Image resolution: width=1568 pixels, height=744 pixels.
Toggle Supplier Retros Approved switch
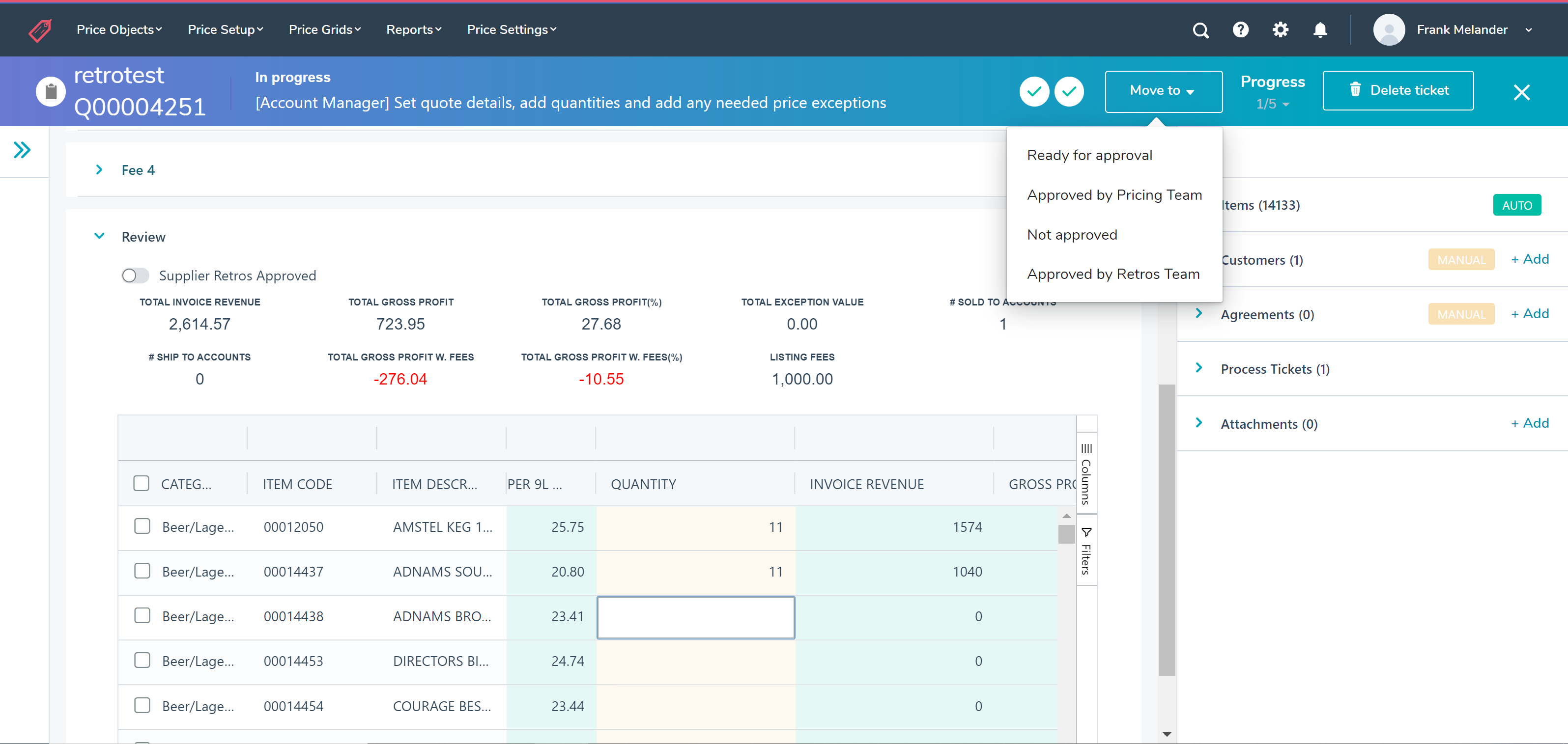(x=135, y=276)
